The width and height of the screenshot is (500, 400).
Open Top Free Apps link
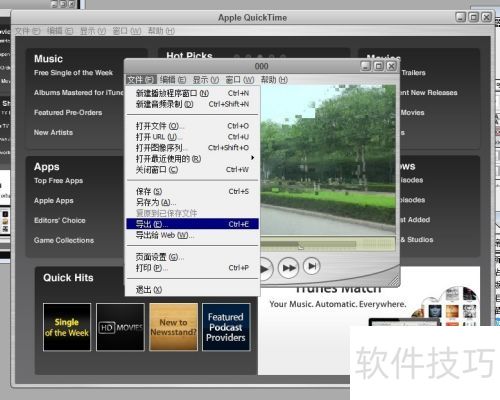[58, 181]
